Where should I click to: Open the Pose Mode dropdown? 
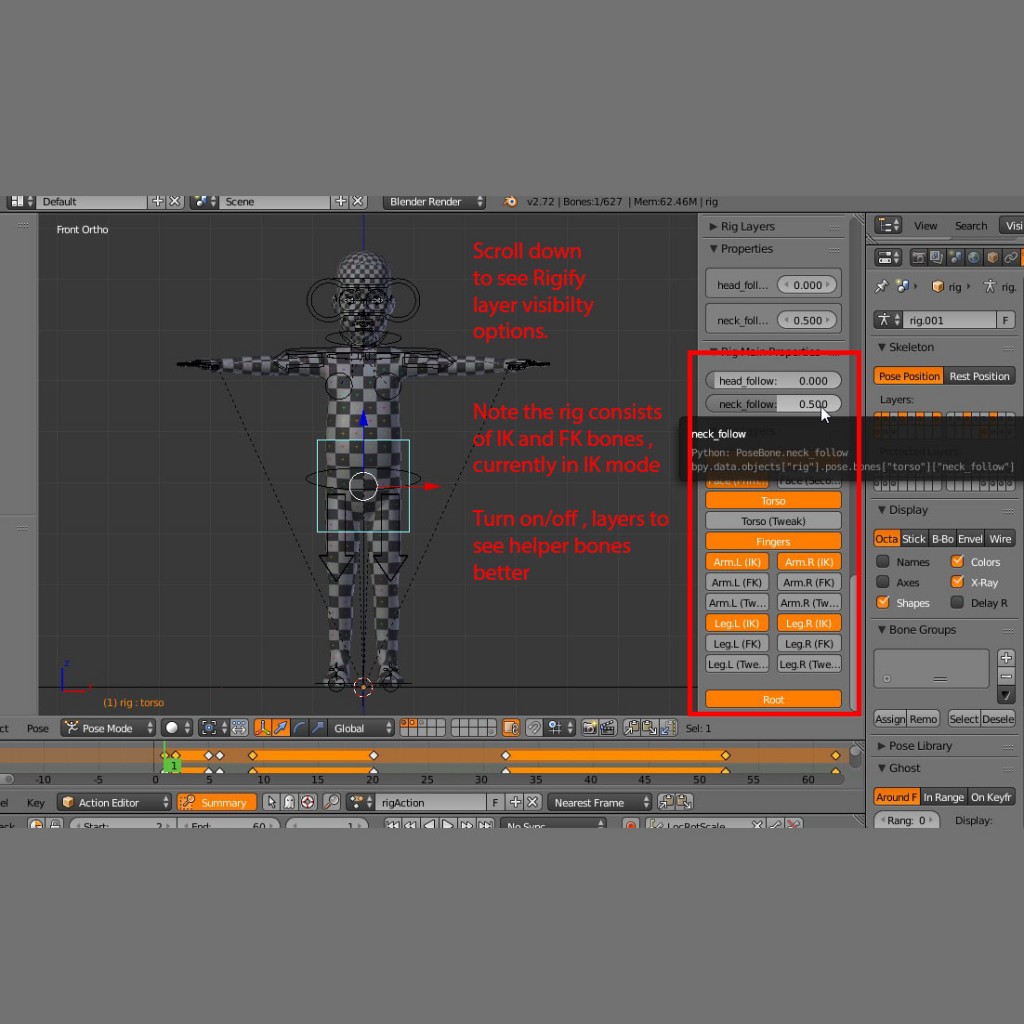point(108,728)
